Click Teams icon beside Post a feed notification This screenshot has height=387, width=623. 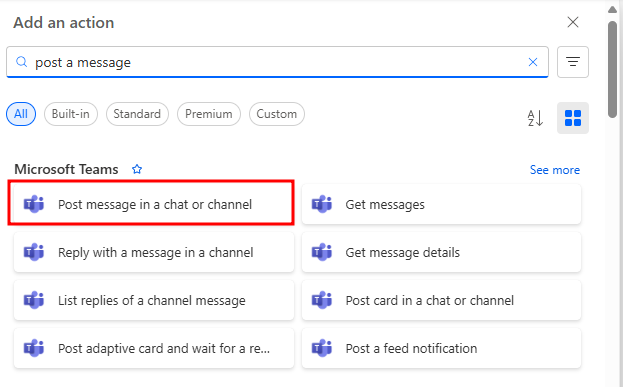click(x=321, y=348)
